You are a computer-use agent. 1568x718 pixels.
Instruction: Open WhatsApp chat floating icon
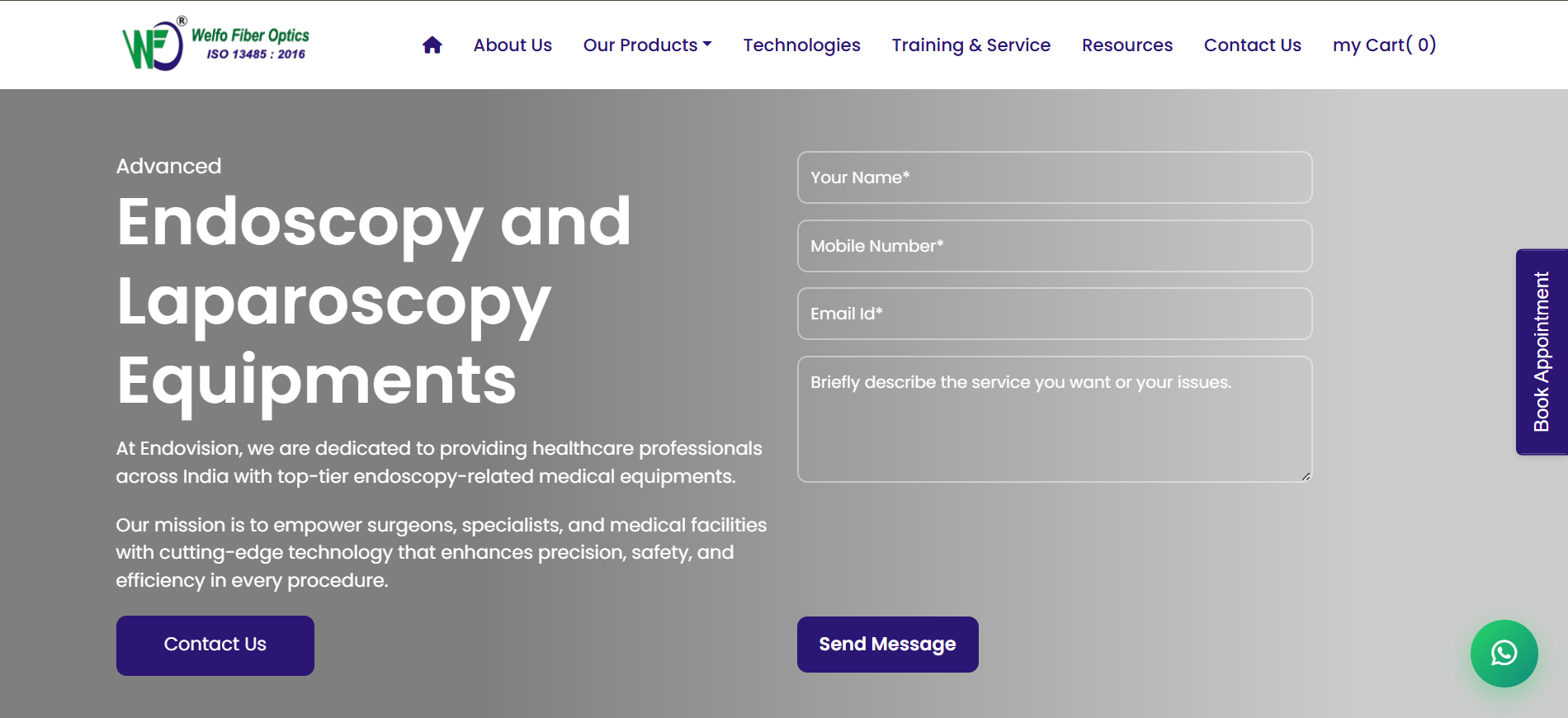1504,653
